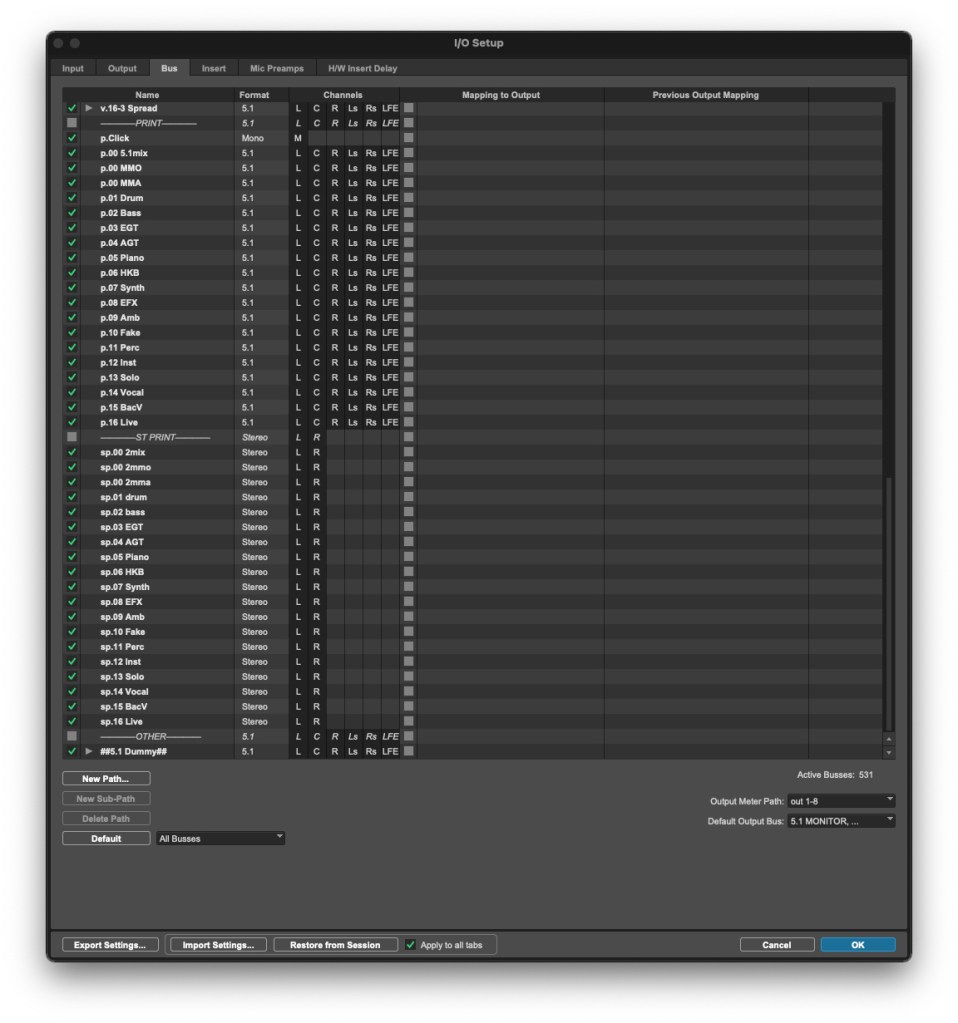The image size is (958, 1023).
Task: Click the Export Settings button
Action: point(110,945)
